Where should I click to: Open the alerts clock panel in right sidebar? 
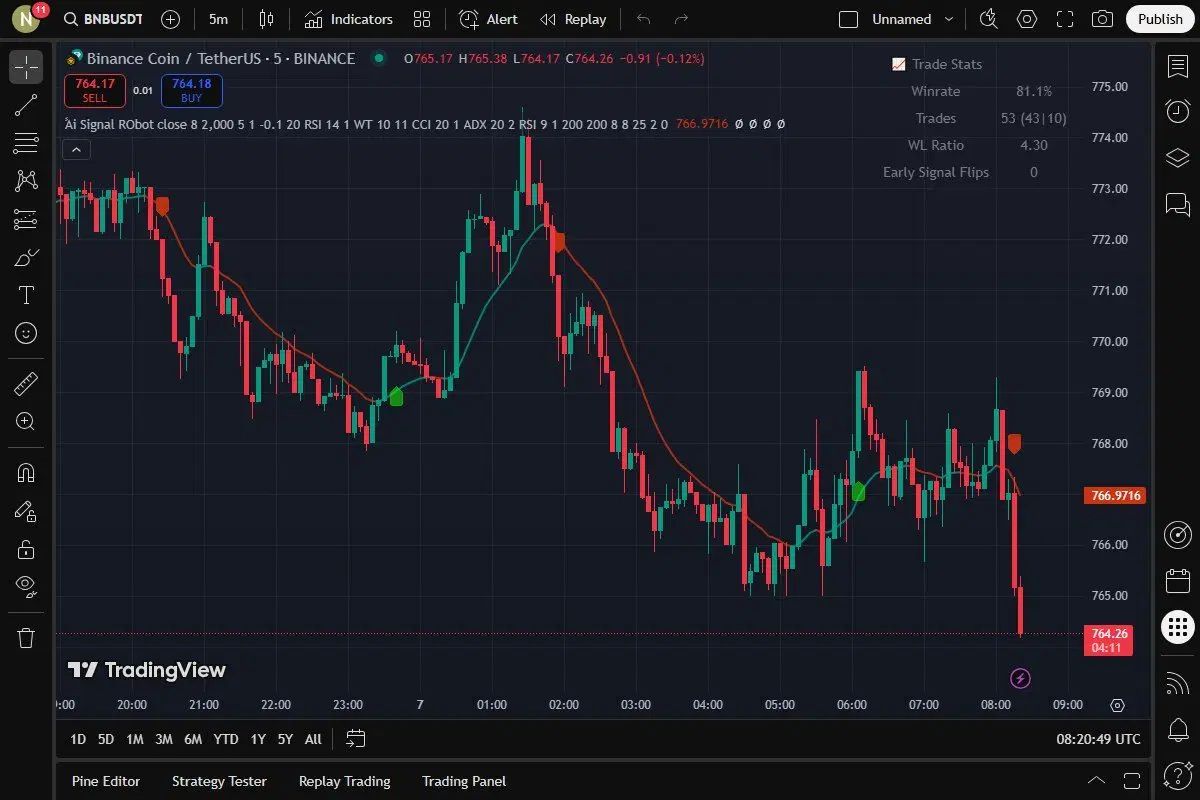(x=1178, y=111)
